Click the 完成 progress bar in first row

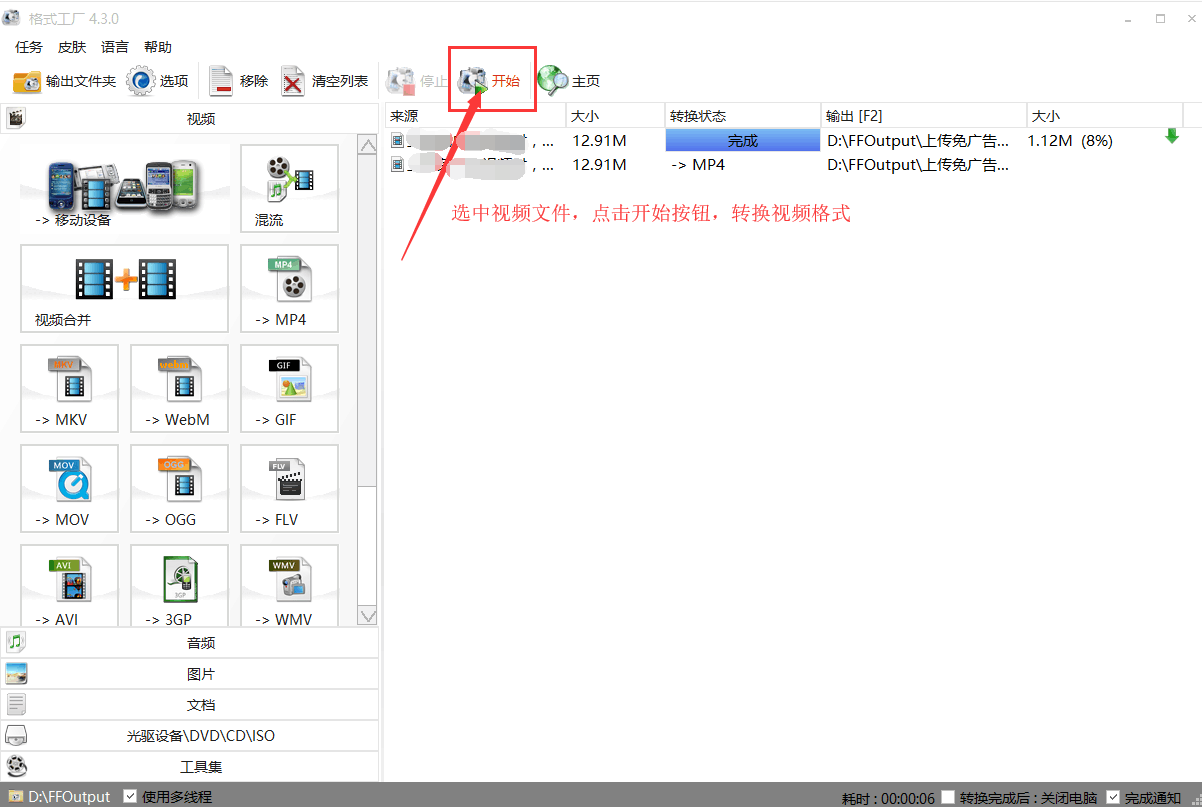(x=742, y=141)
